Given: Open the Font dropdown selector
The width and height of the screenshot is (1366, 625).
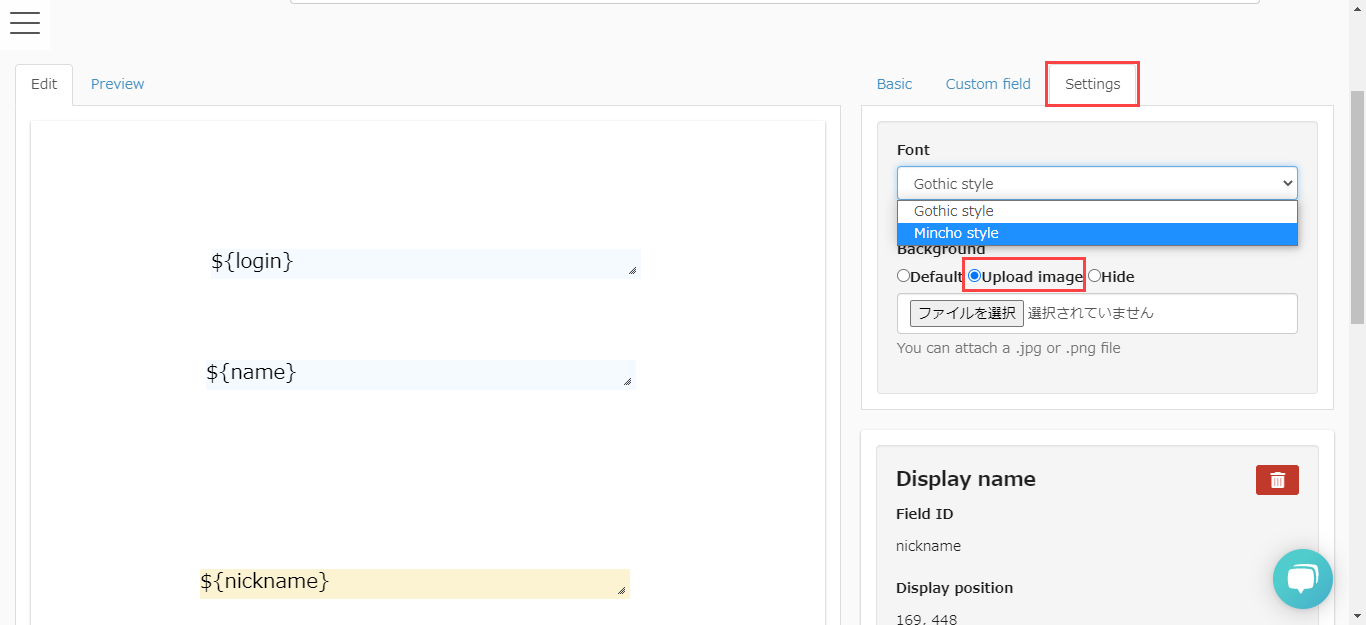Looking at the screenshot, I should (x=1097, y=183).
